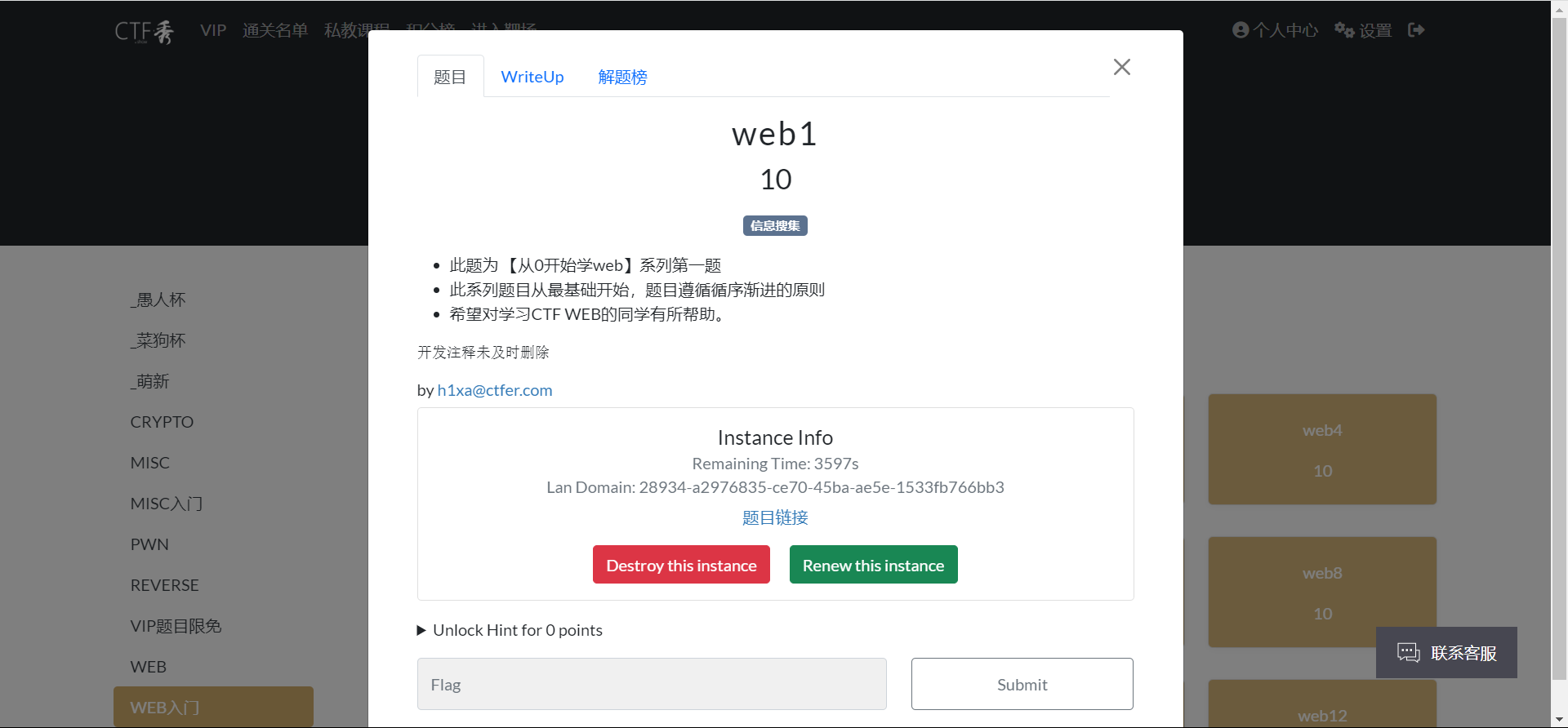Open the personal center user icon

1241,30
